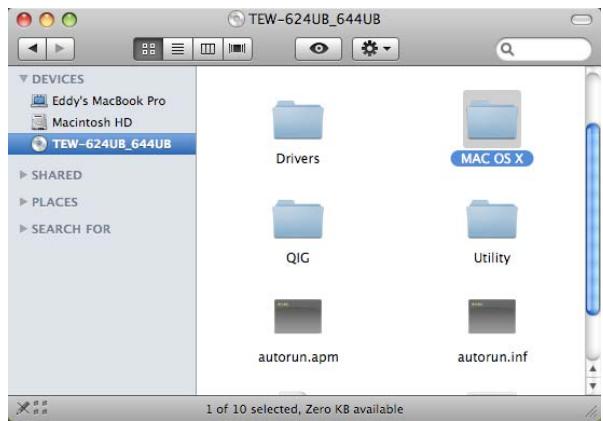Click the toolbar hide pill button

(581, 20)
